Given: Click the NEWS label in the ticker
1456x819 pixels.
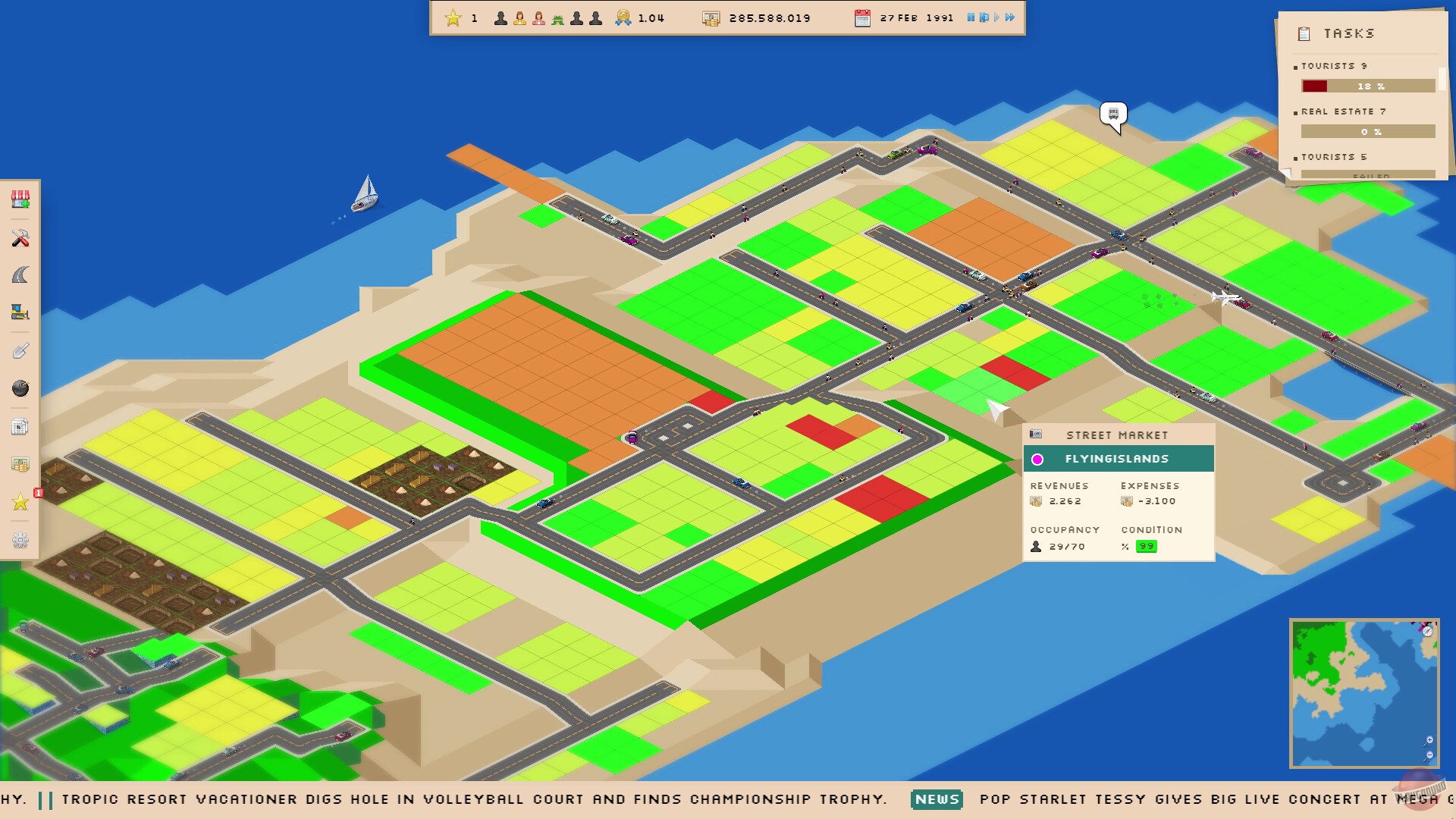Looking at the screenshot, I should pos(937,799).
